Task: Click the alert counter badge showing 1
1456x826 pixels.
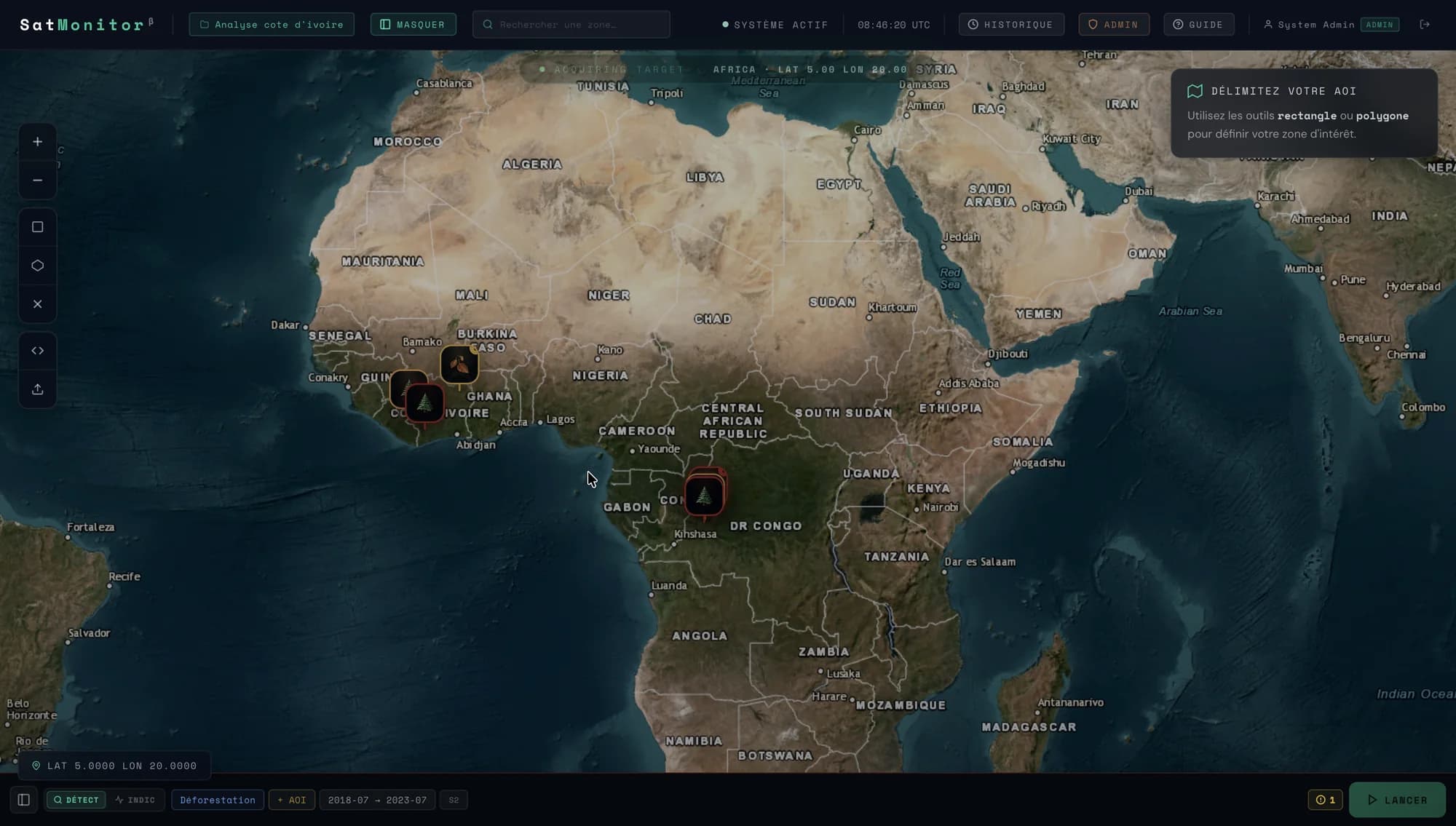Action: point(1325,800)
